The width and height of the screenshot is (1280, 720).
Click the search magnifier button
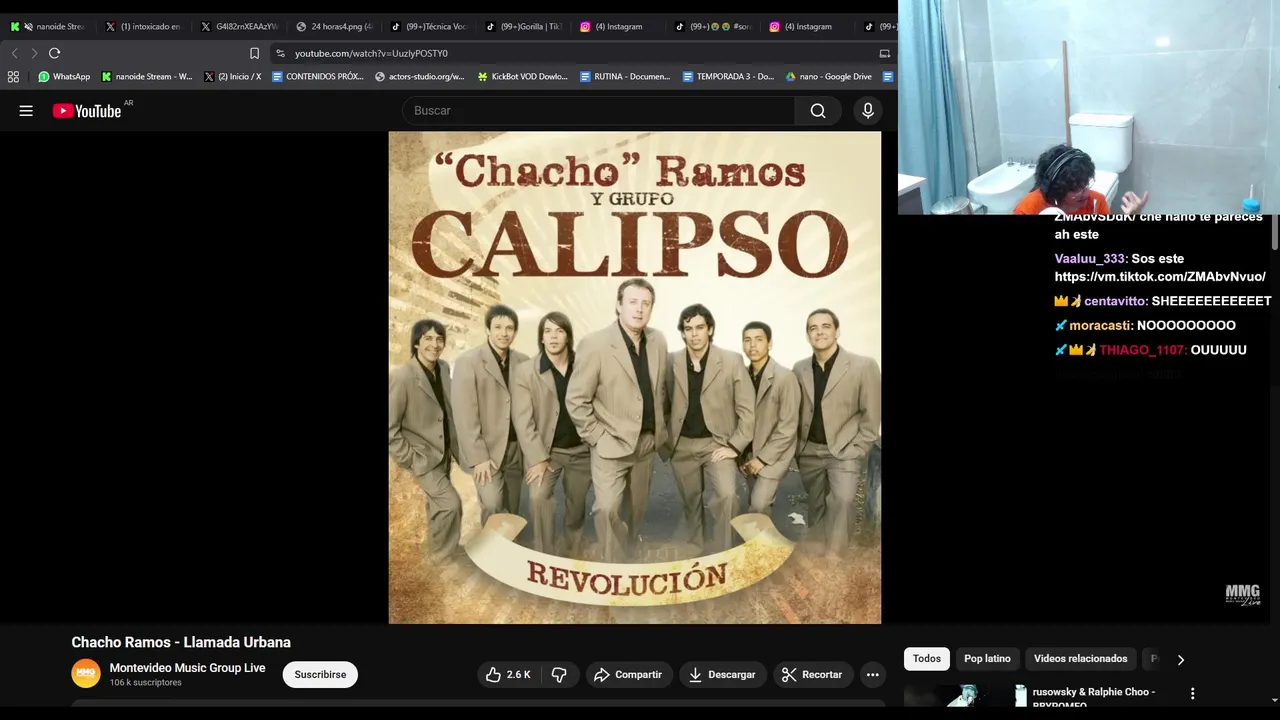(x=818, y=111)
